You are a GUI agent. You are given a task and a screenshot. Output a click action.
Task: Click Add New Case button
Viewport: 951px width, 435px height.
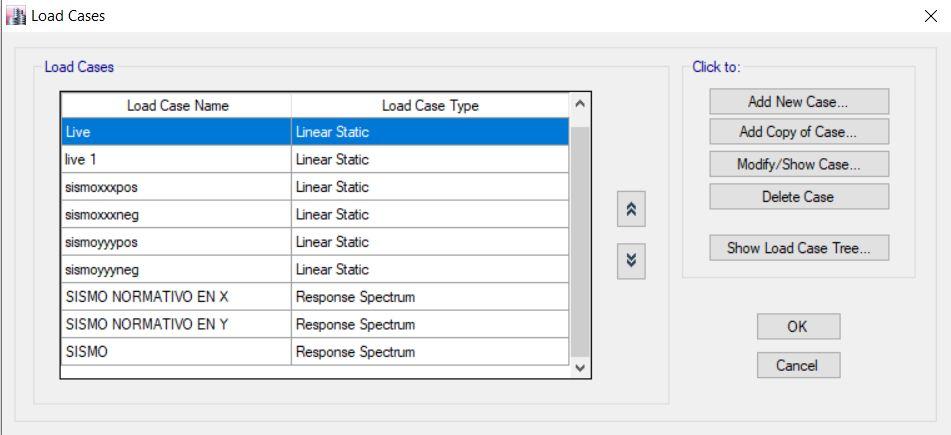click(798, 102)
